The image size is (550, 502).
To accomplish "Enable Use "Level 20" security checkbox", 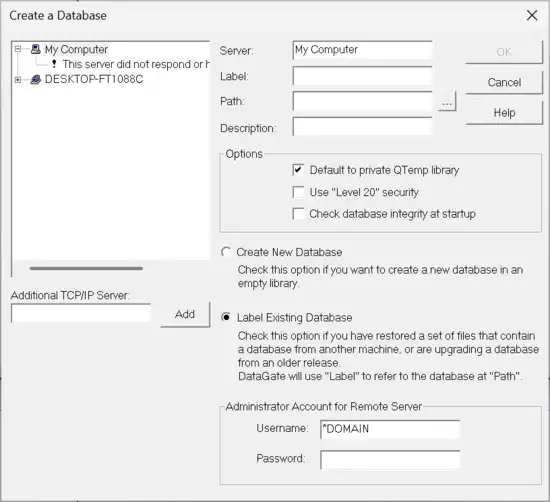I will click(298, 192).
